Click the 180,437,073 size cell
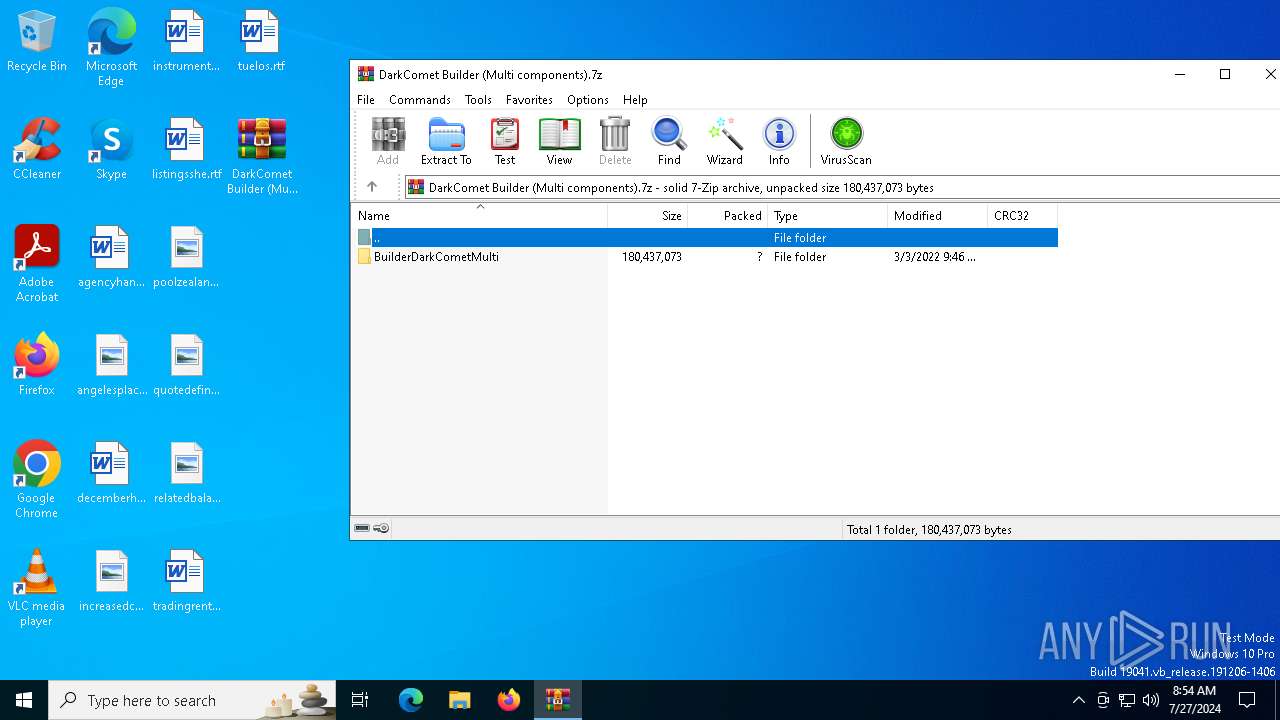The width and height of the screenshot is (1280, 720). (652, 257)
